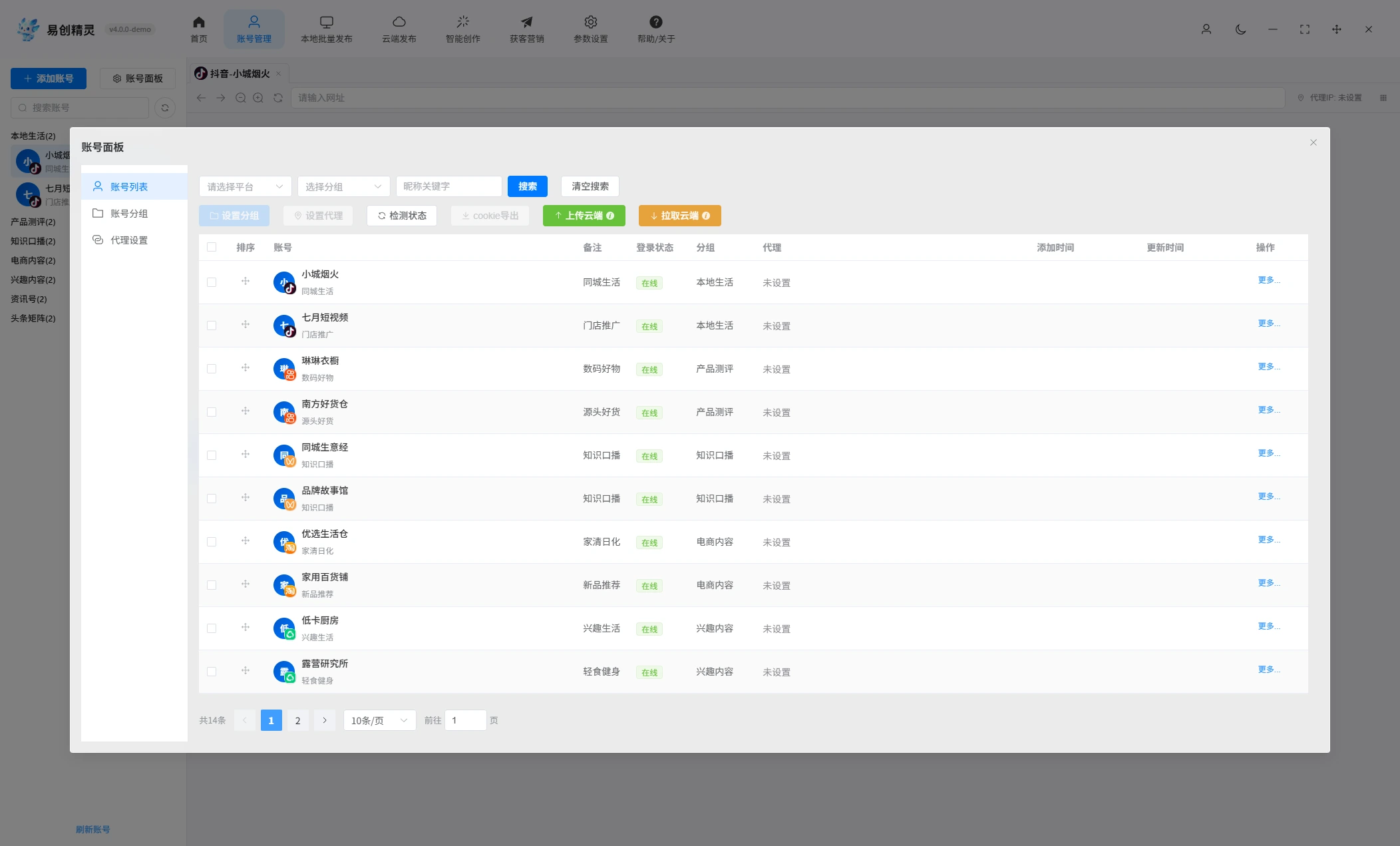Click the 检测状态 button

[401, 216]
